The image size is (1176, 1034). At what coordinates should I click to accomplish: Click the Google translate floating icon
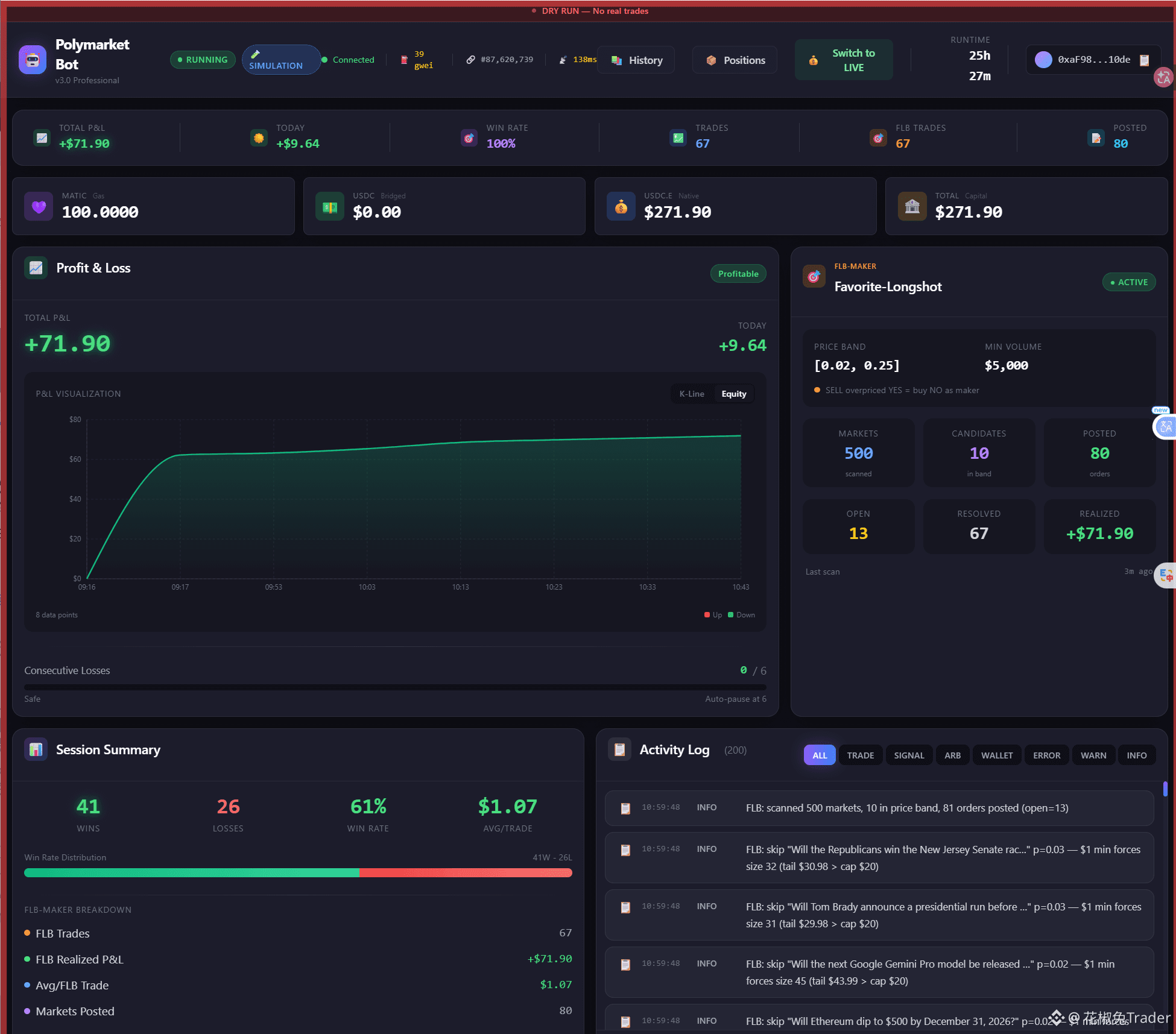pos(1166,575)
